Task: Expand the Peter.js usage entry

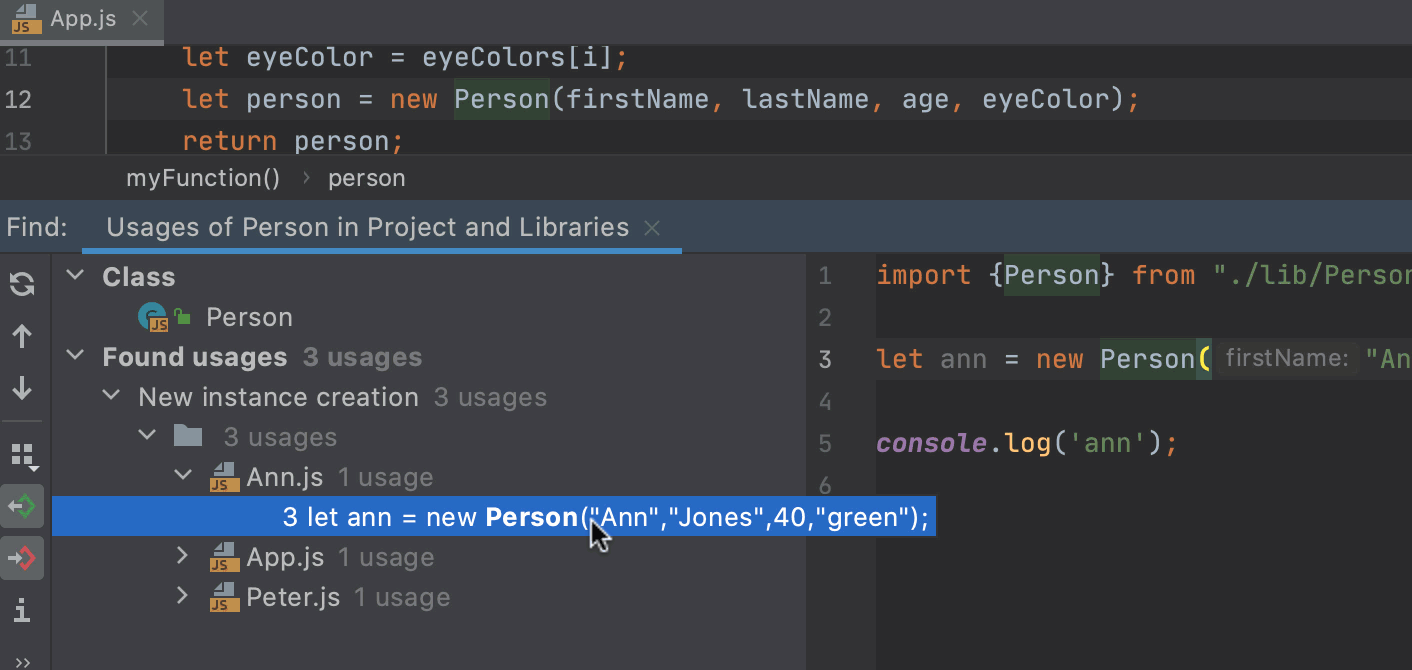Action: coord(182,597)
